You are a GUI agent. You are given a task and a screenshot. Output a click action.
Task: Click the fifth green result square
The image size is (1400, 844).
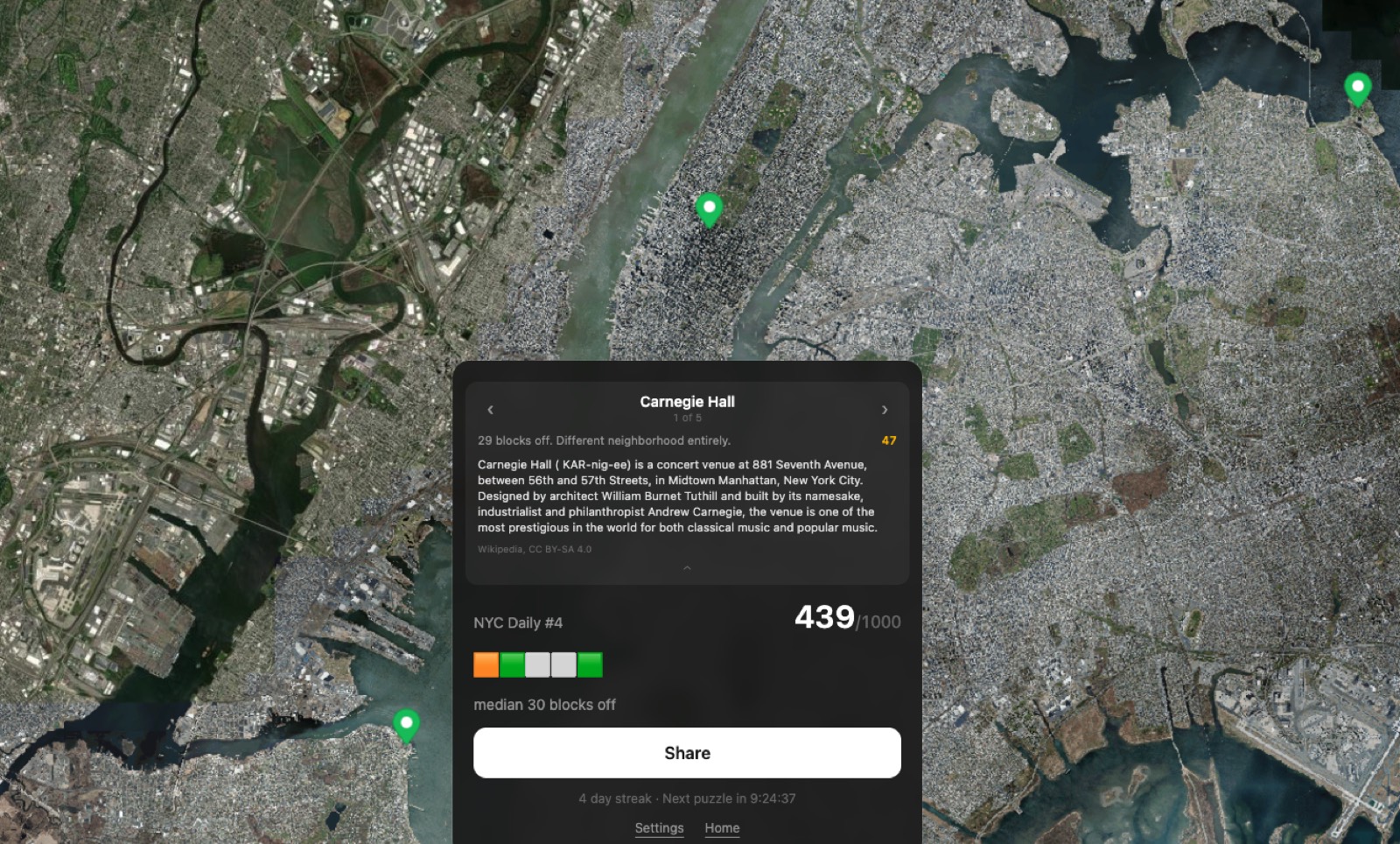pos(590,665)
